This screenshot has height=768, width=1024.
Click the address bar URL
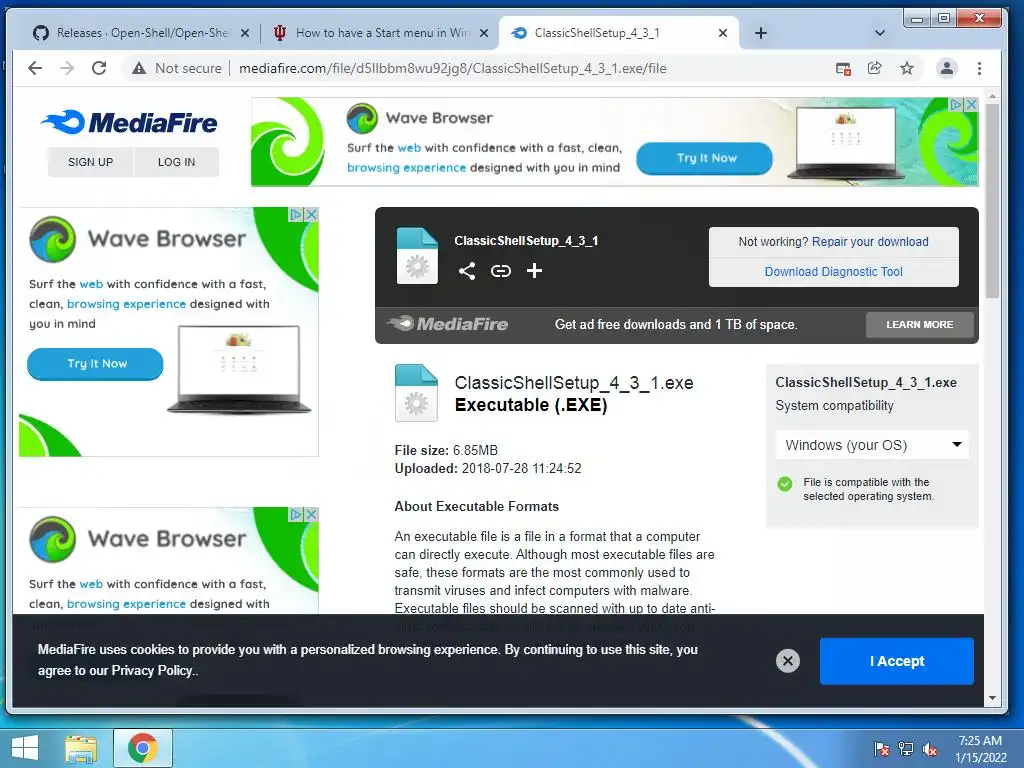click(x=453, y=69)
